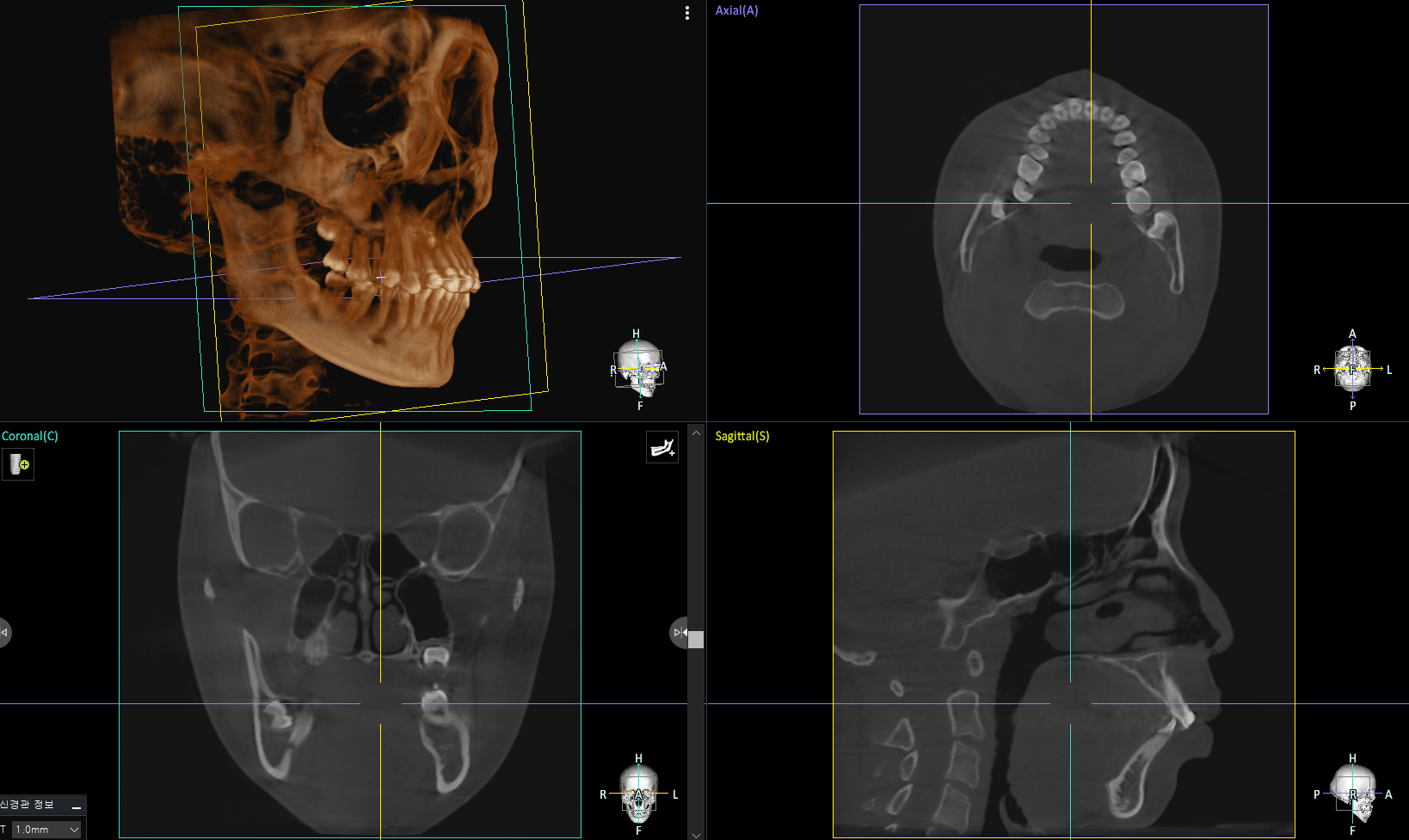Click the scrollbar down arrow
The image size is (1409, 840).
point(696,834)
